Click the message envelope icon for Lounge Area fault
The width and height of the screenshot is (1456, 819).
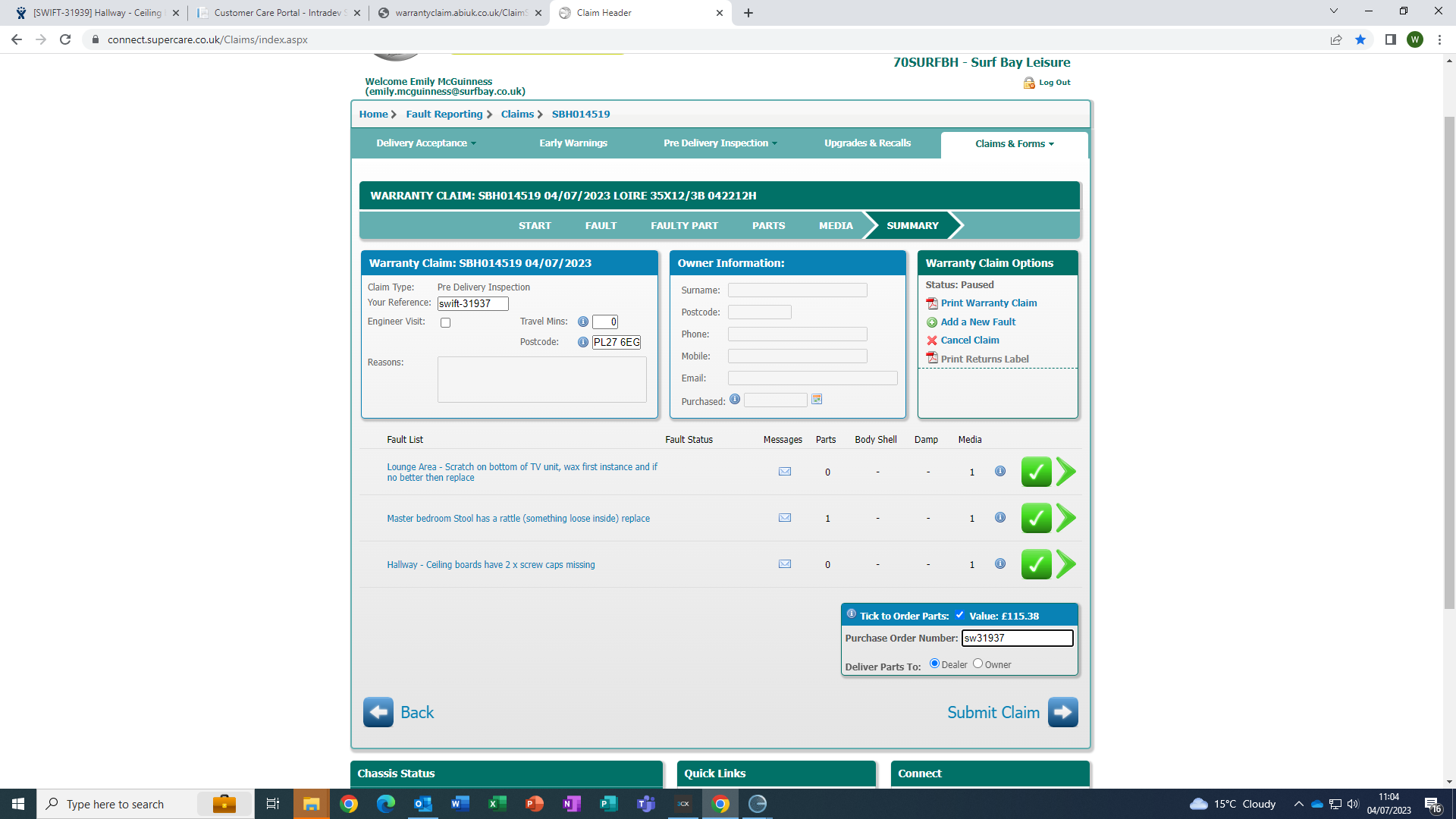click(785, 472)
